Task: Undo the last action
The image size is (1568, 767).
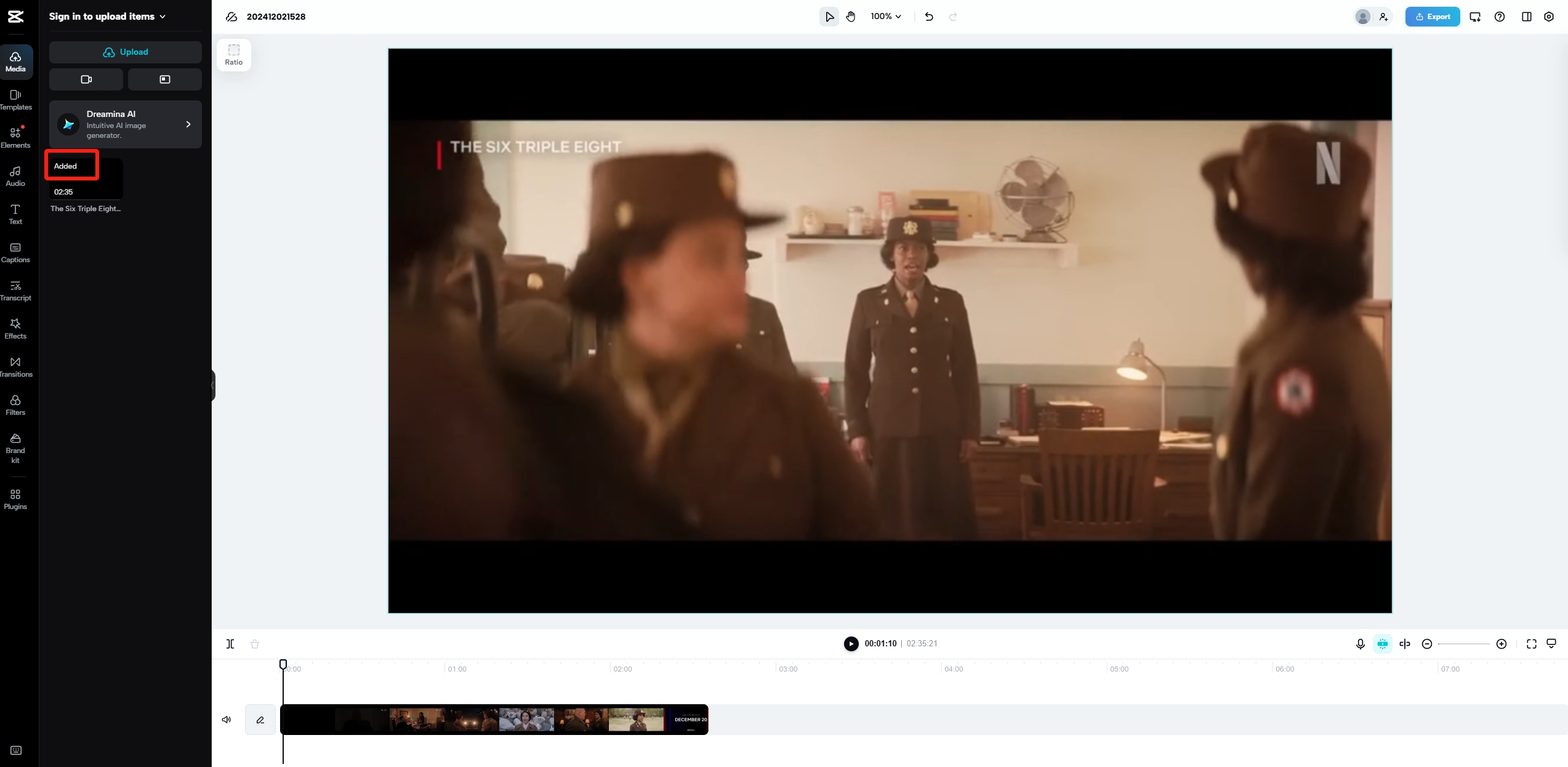Action: click(x=929, y=17)
